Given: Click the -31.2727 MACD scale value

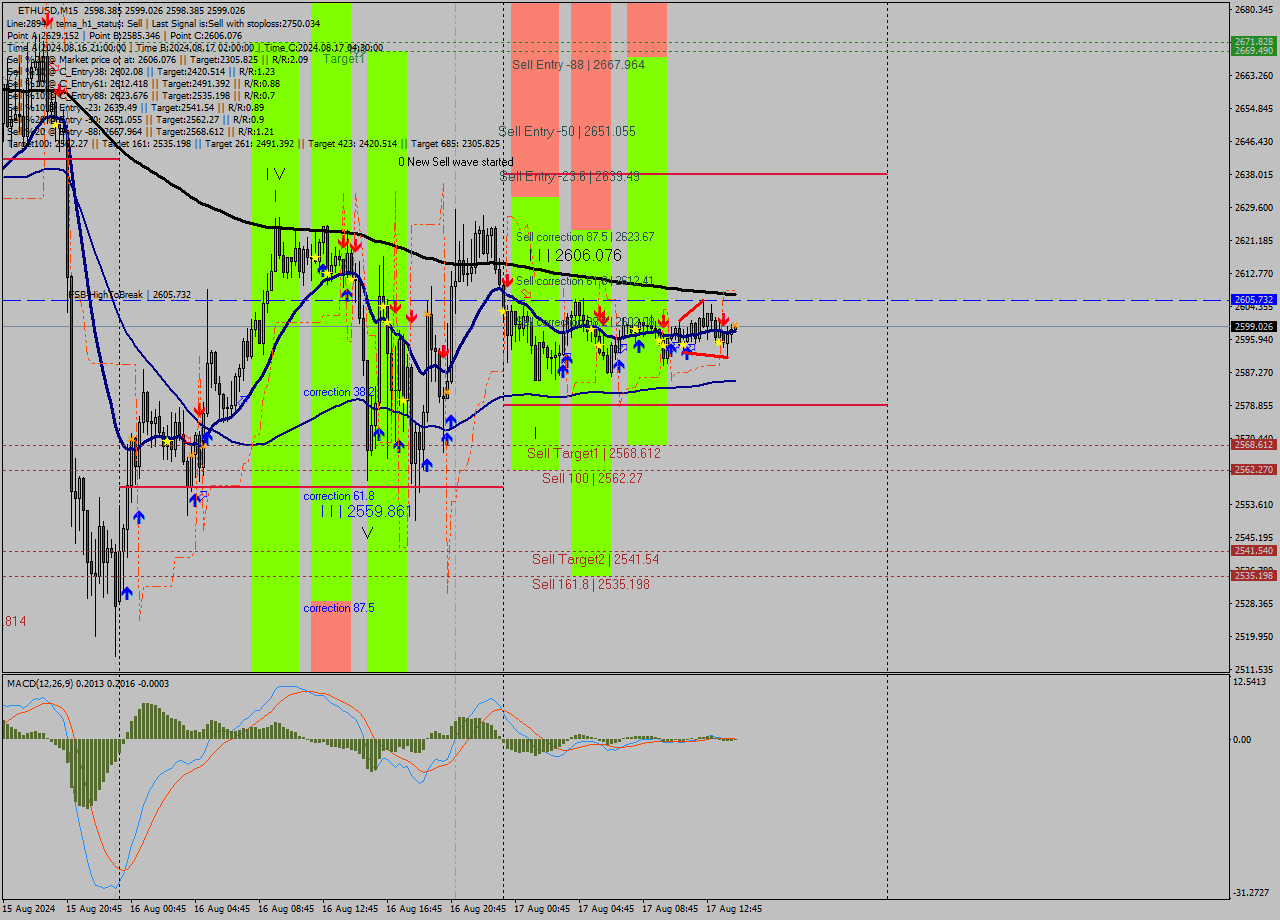Looking at the screenshot, I should pyautogui.click(x=1253, y=892).
